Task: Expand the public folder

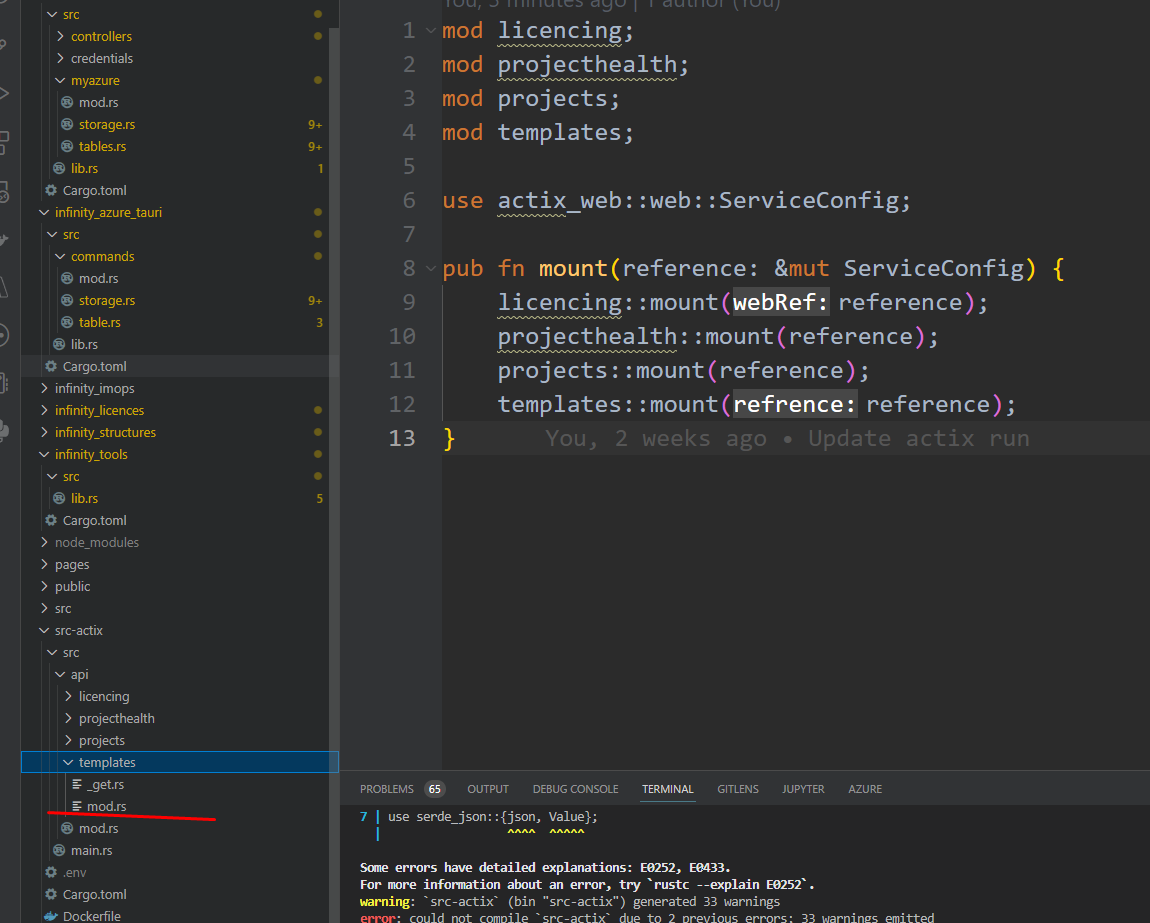Action: point(45,586)
